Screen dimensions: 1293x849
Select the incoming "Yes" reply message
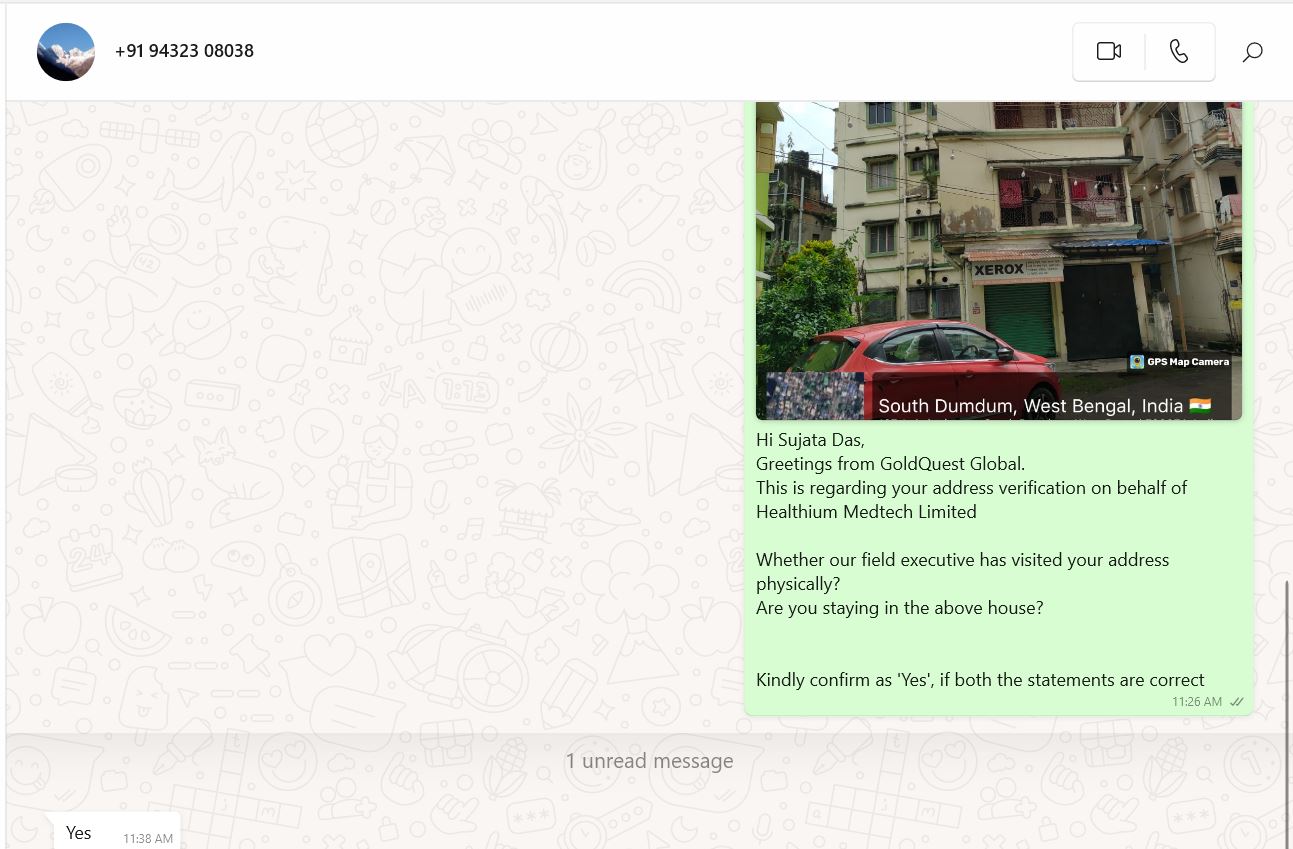[117, 832]
